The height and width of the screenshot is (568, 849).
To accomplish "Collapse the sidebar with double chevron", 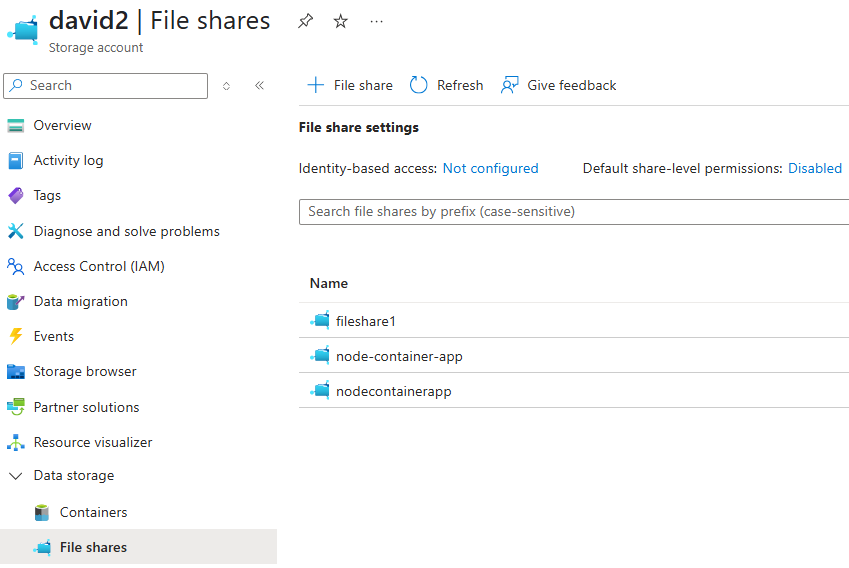I will (x=259, y=86).
